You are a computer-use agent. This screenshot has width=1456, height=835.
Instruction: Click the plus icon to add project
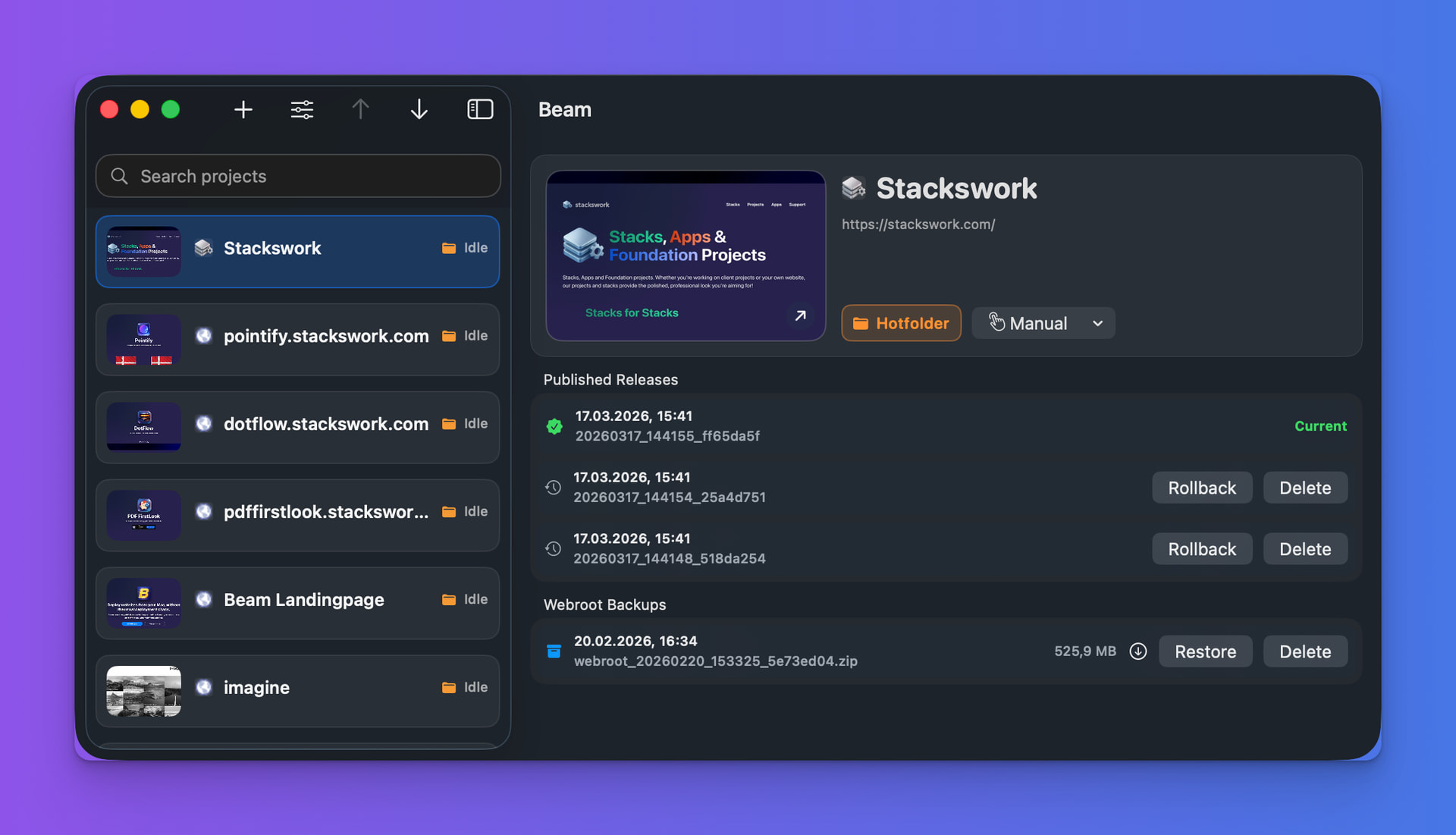point(243,110)
